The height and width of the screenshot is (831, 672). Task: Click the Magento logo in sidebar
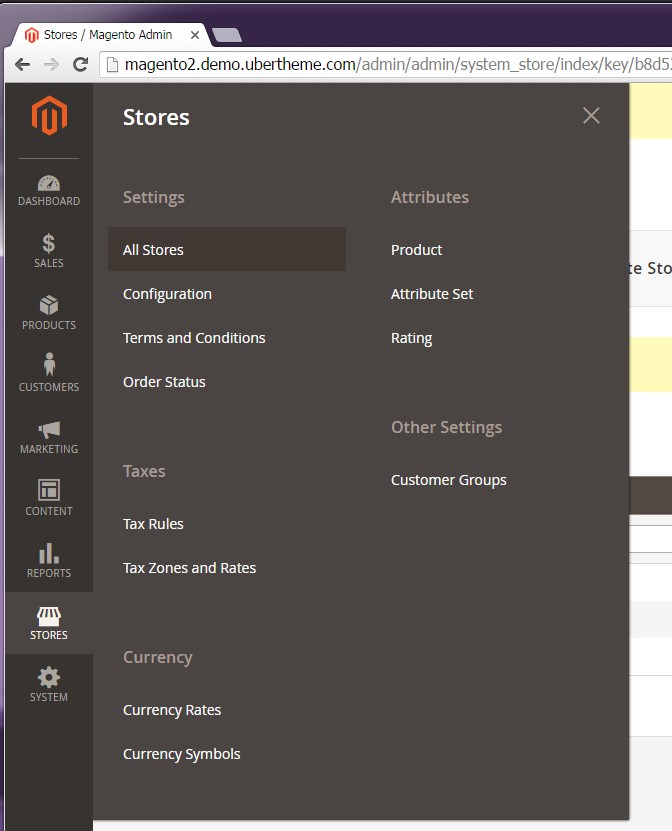point(49,116)
